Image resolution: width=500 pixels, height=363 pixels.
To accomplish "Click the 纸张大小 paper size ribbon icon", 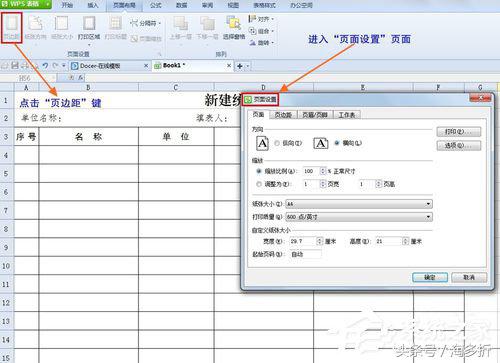I will [x=62, y=28].
